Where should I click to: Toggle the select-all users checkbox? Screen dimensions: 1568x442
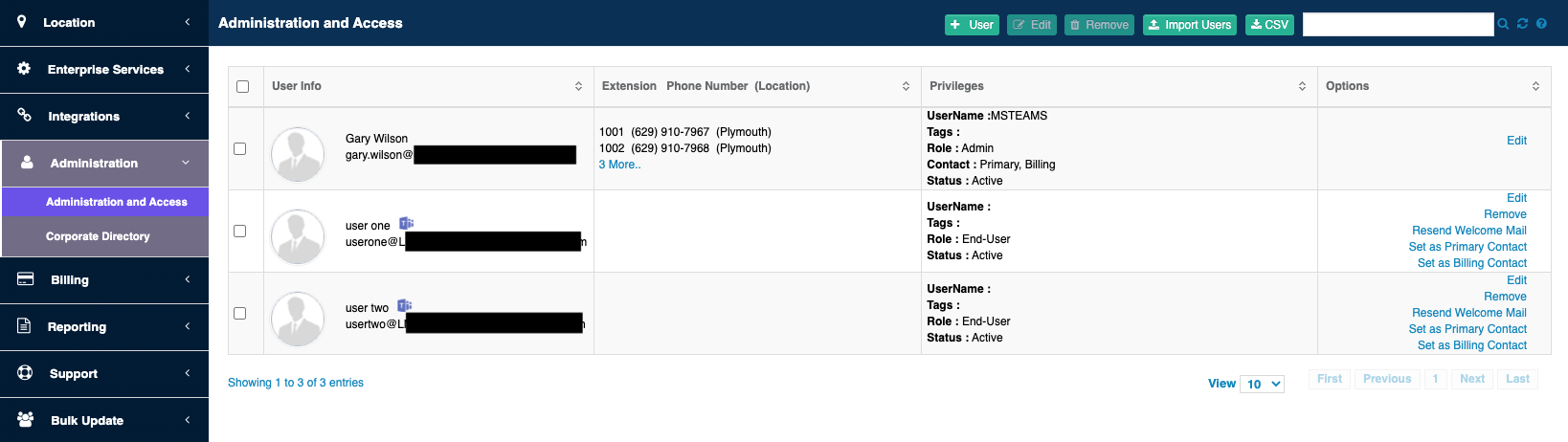(243, 87)
